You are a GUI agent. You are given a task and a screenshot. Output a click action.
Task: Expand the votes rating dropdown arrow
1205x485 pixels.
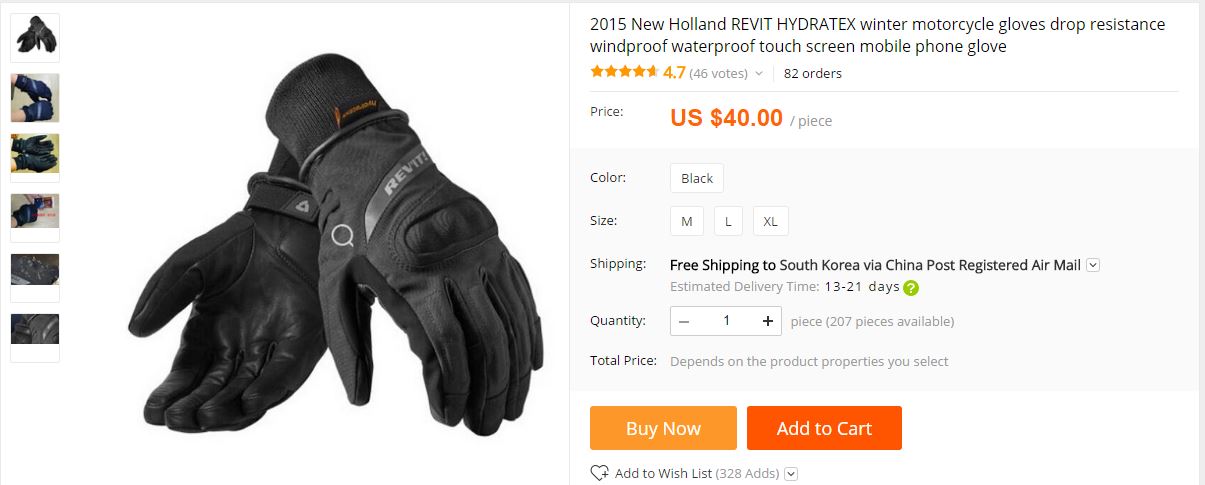pyautogui.click(x=758, y=73)
